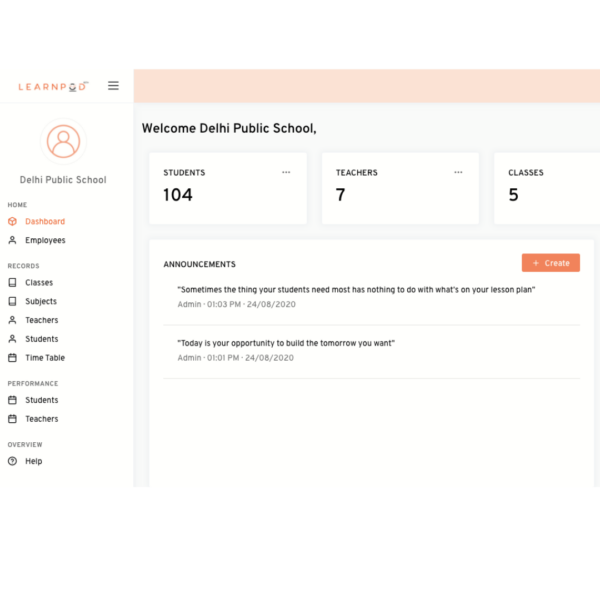This screenshot has width=600, height=600.
Task: Open Classes under Records
Action: tap(39, 282)
